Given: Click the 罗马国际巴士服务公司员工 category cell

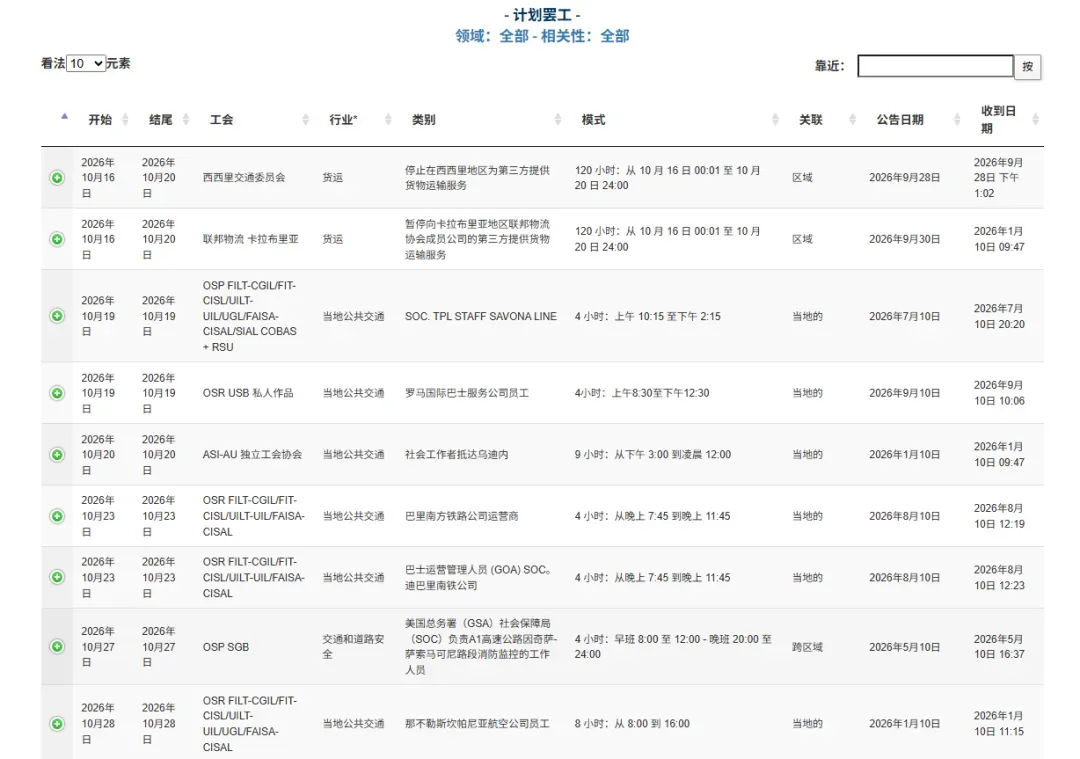Looking at the screenshot, I should pos(467,393).
